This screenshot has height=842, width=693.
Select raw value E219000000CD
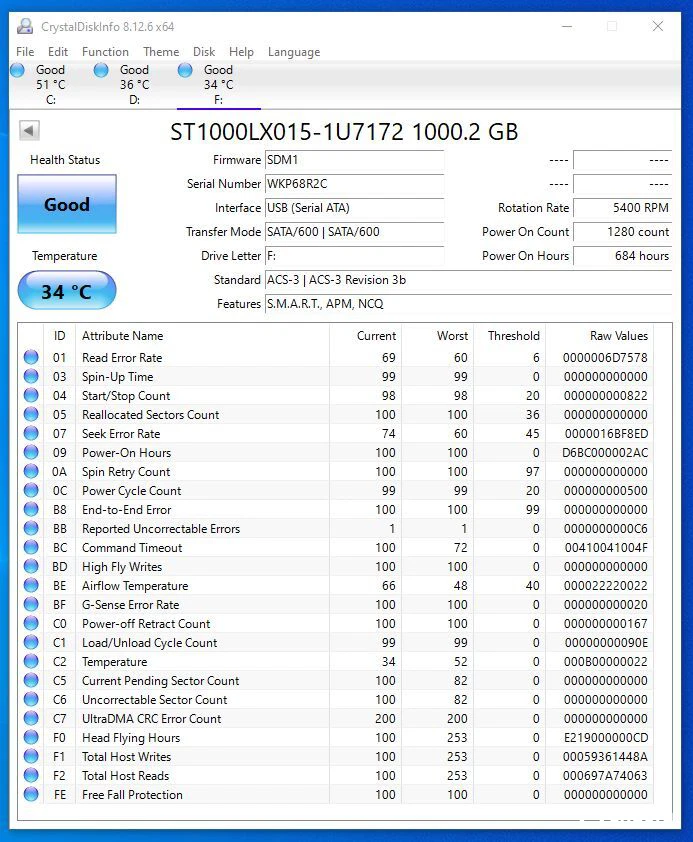(x=606, y=738)
